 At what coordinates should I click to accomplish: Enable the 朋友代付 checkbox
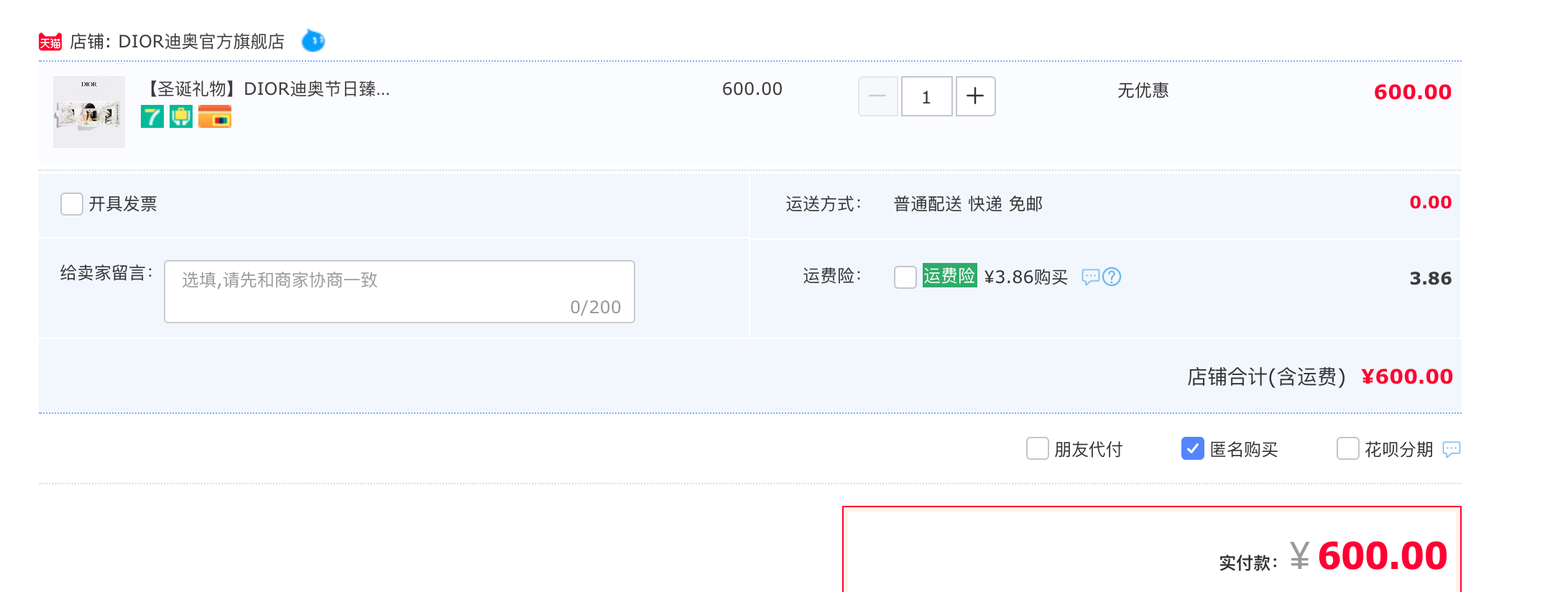click(1038, 449)
